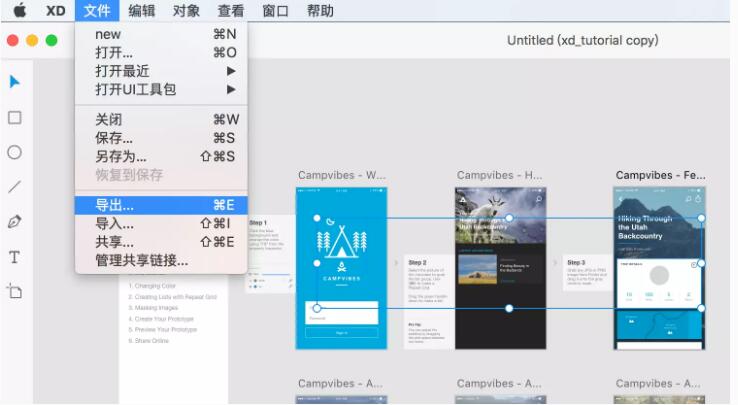738x405 pixels.
Task: Click the blue Campvibes welcome artboard
Action: tap(341, 268)
